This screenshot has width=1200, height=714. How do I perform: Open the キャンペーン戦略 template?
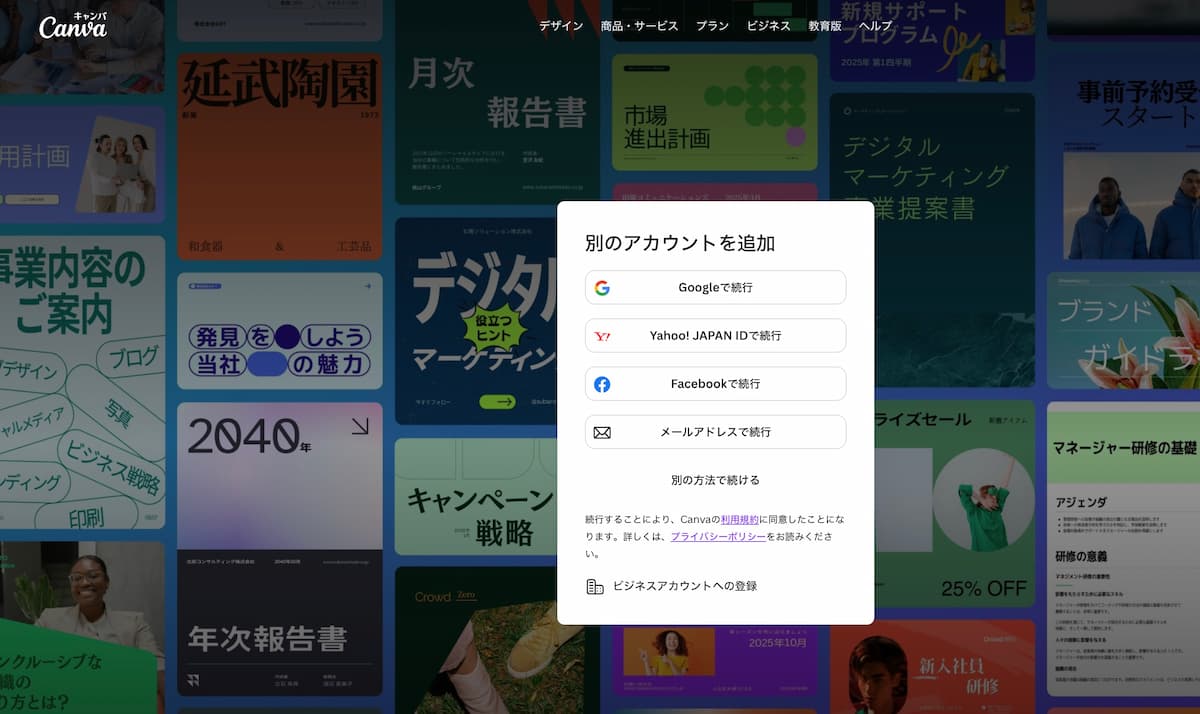[475, 497]
